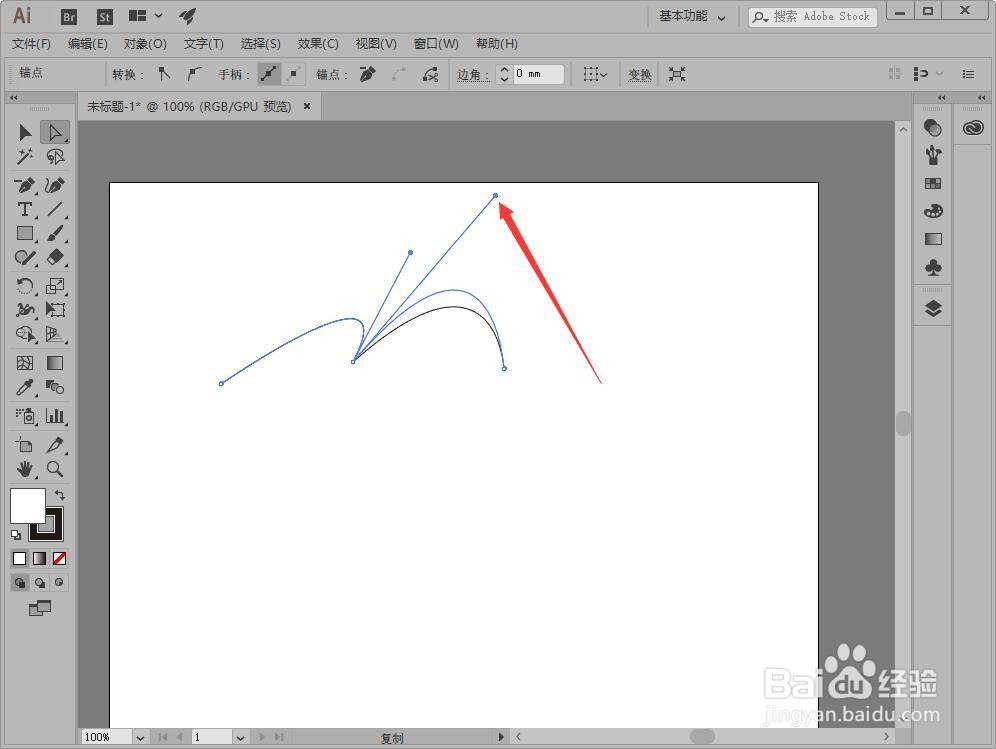Show handles for multiple selected anchors
Viewport: 996px width, 749px height.
point(269,74)
